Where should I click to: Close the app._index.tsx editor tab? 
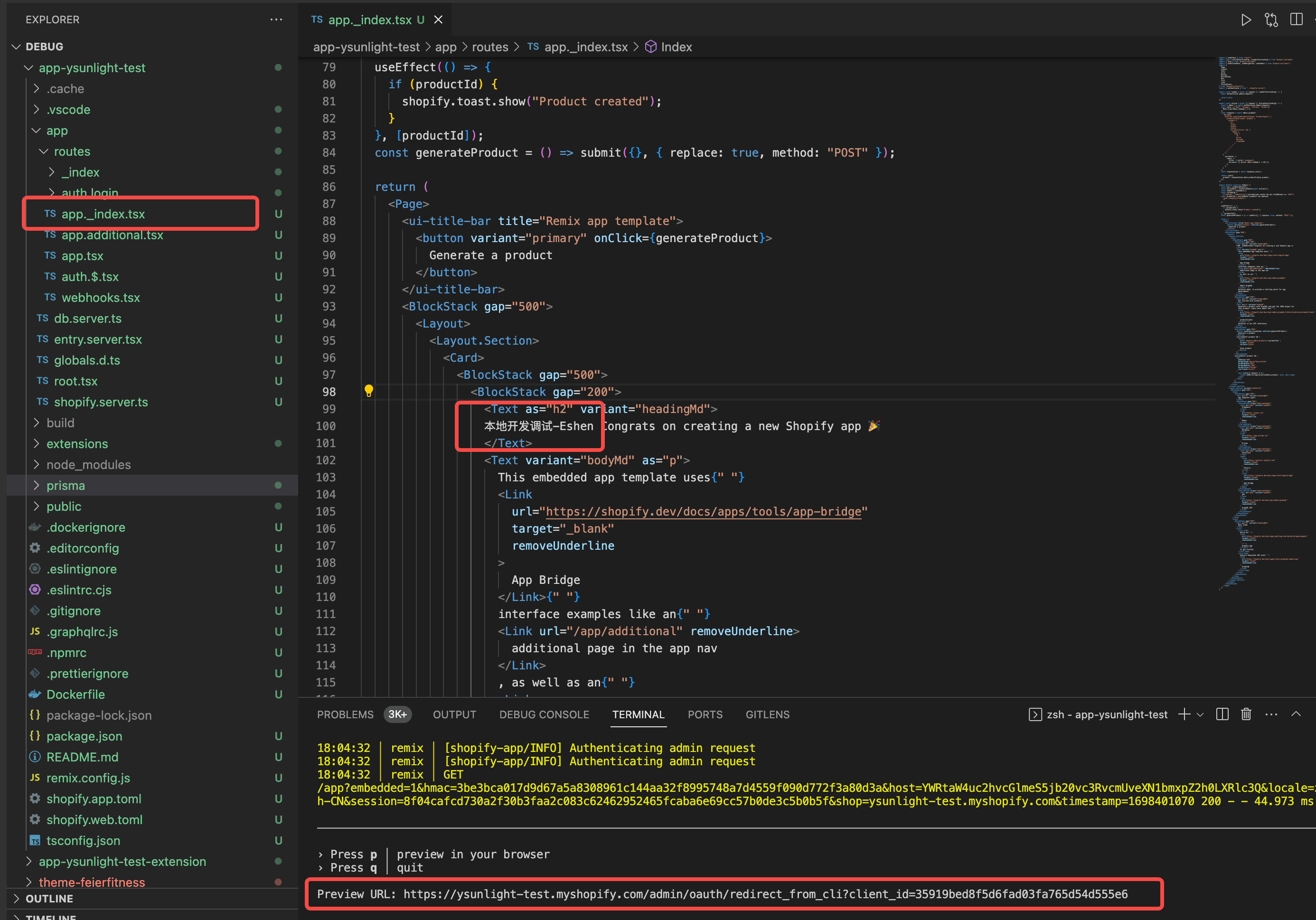(x=439, y=20)
